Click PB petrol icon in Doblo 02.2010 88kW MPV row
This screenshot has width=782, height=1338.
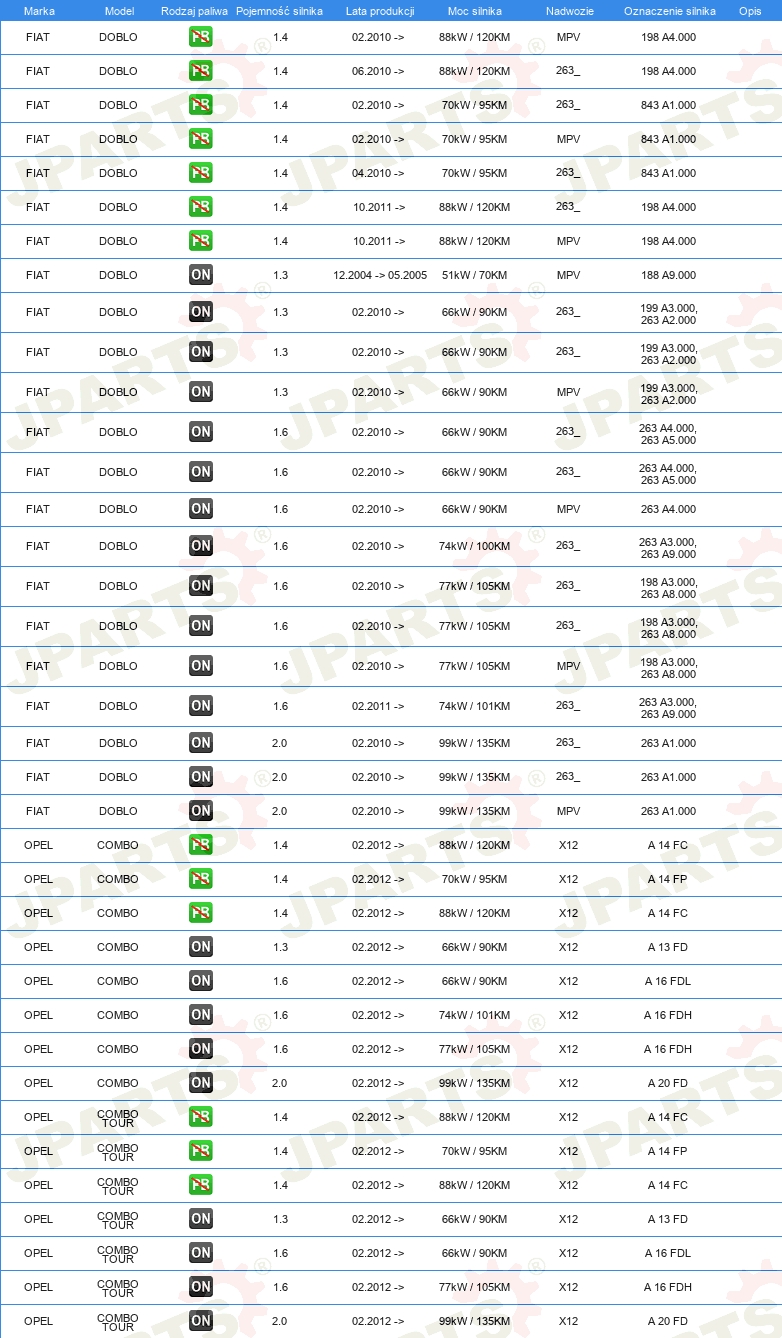[201, 37]
